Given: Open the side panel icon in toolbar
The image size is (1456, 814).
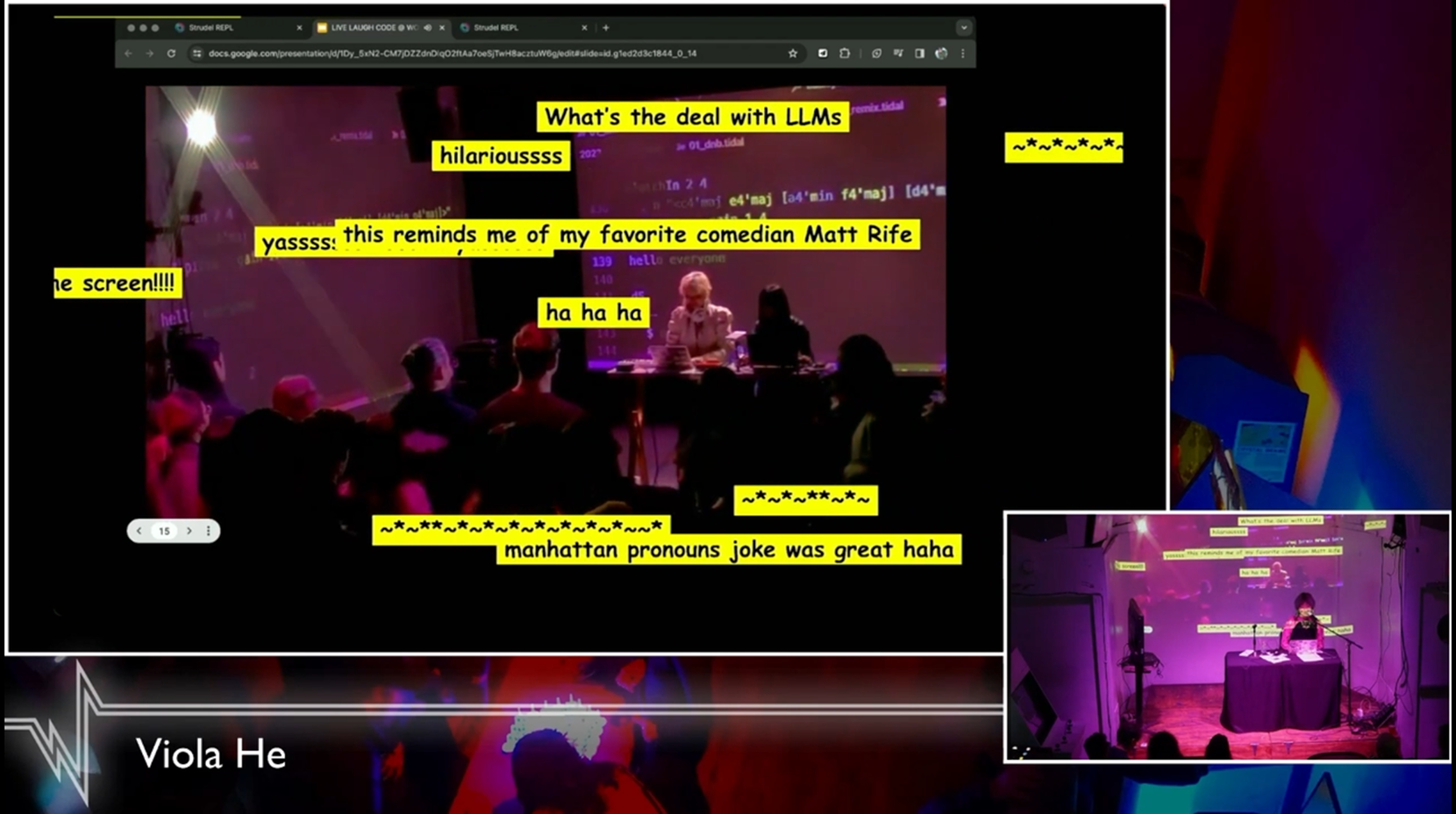Looking at the screenshot, I should click(919, 54).
